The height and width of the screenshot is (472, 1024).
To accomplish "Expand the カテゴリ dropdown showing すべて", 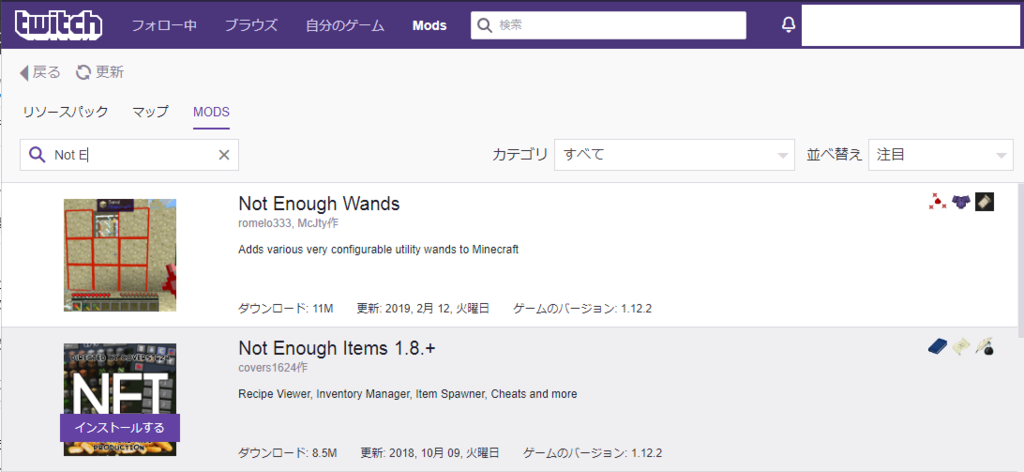I will point(674,155).
